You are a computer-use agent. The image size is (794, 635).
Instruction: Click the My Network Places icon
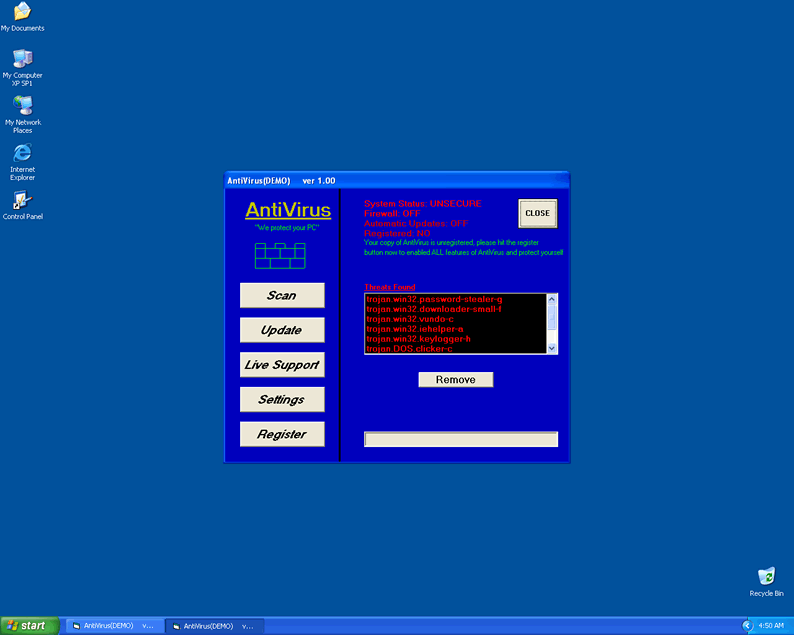click(x=22, y=107)
